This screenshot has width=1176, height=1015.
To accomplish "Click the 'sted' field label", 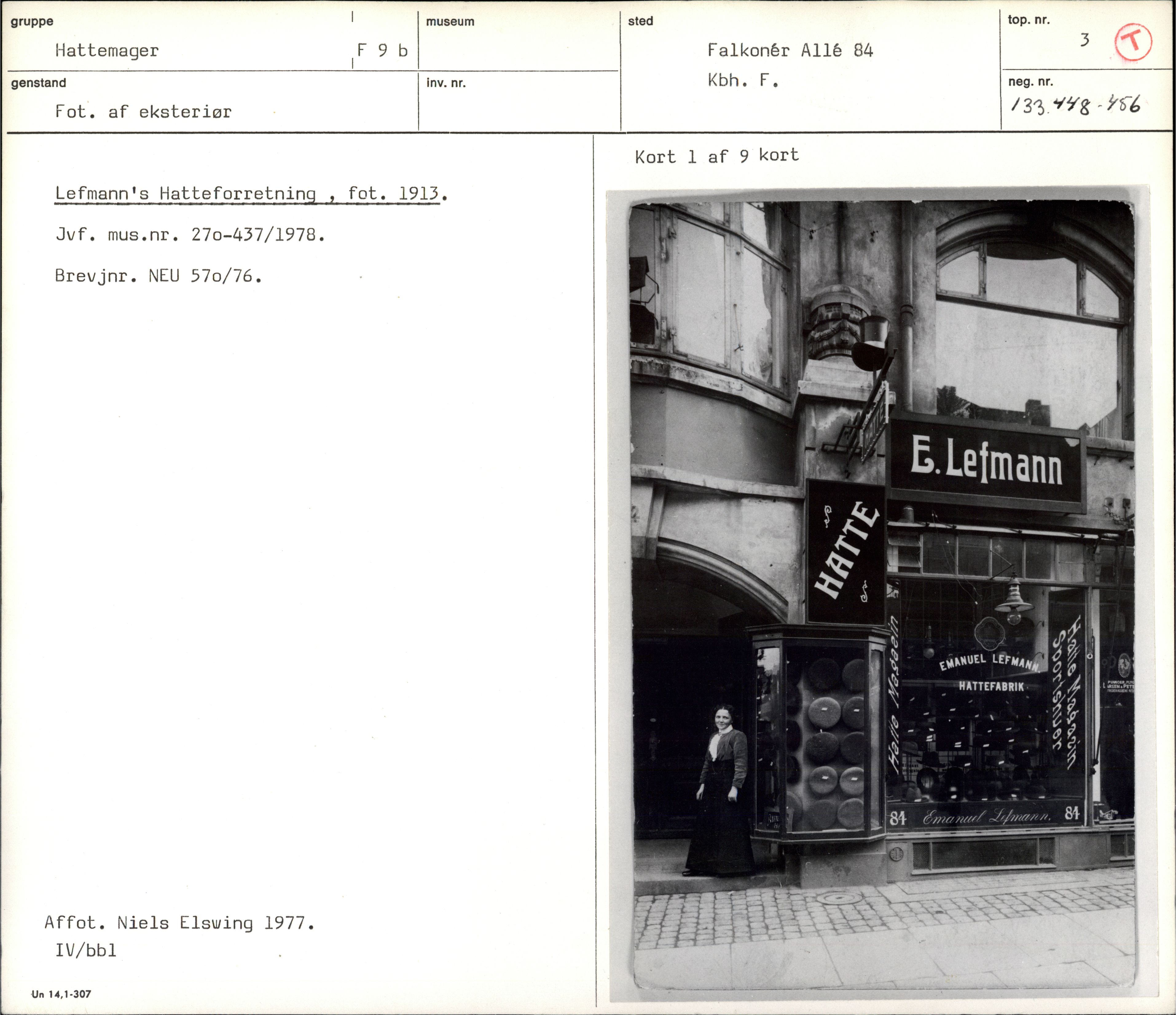I will click(640, 21).
